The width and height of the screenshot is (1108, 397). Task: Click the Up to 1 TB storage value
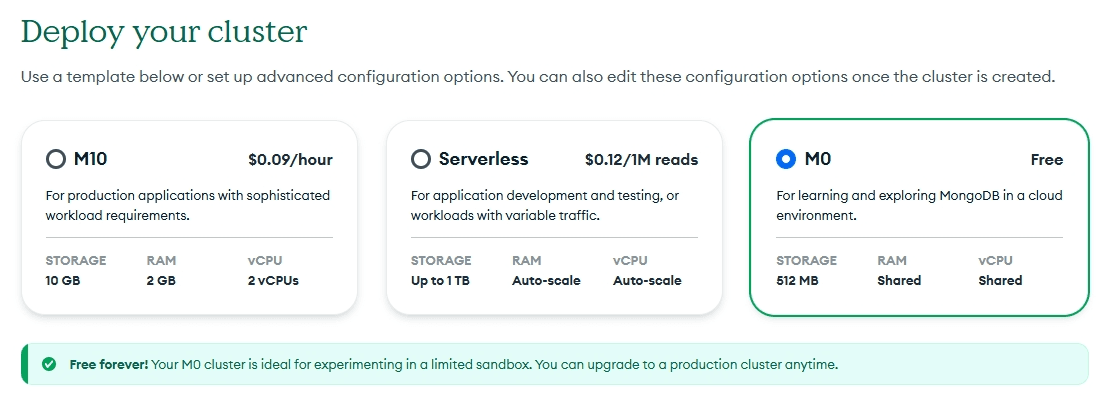pos(440,280)
